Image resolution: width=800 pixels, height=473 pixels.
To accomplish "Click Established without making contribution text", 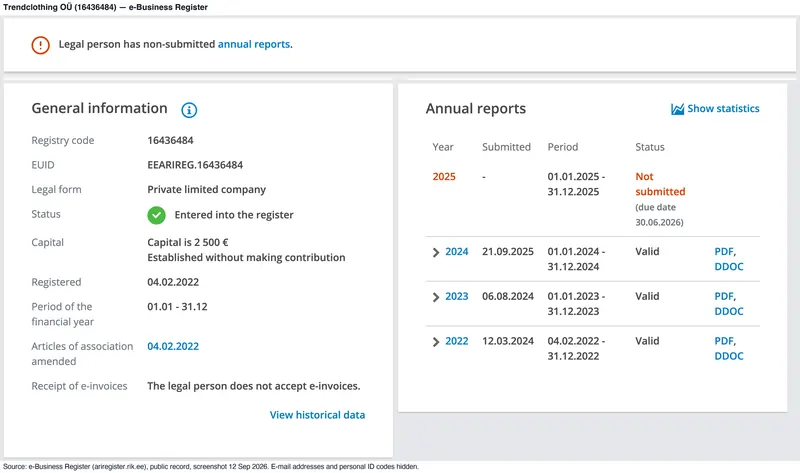I will (246, 257).
